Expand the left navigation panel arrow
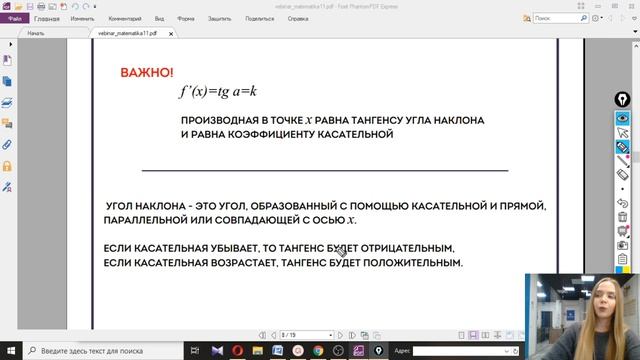 (11, 44)
